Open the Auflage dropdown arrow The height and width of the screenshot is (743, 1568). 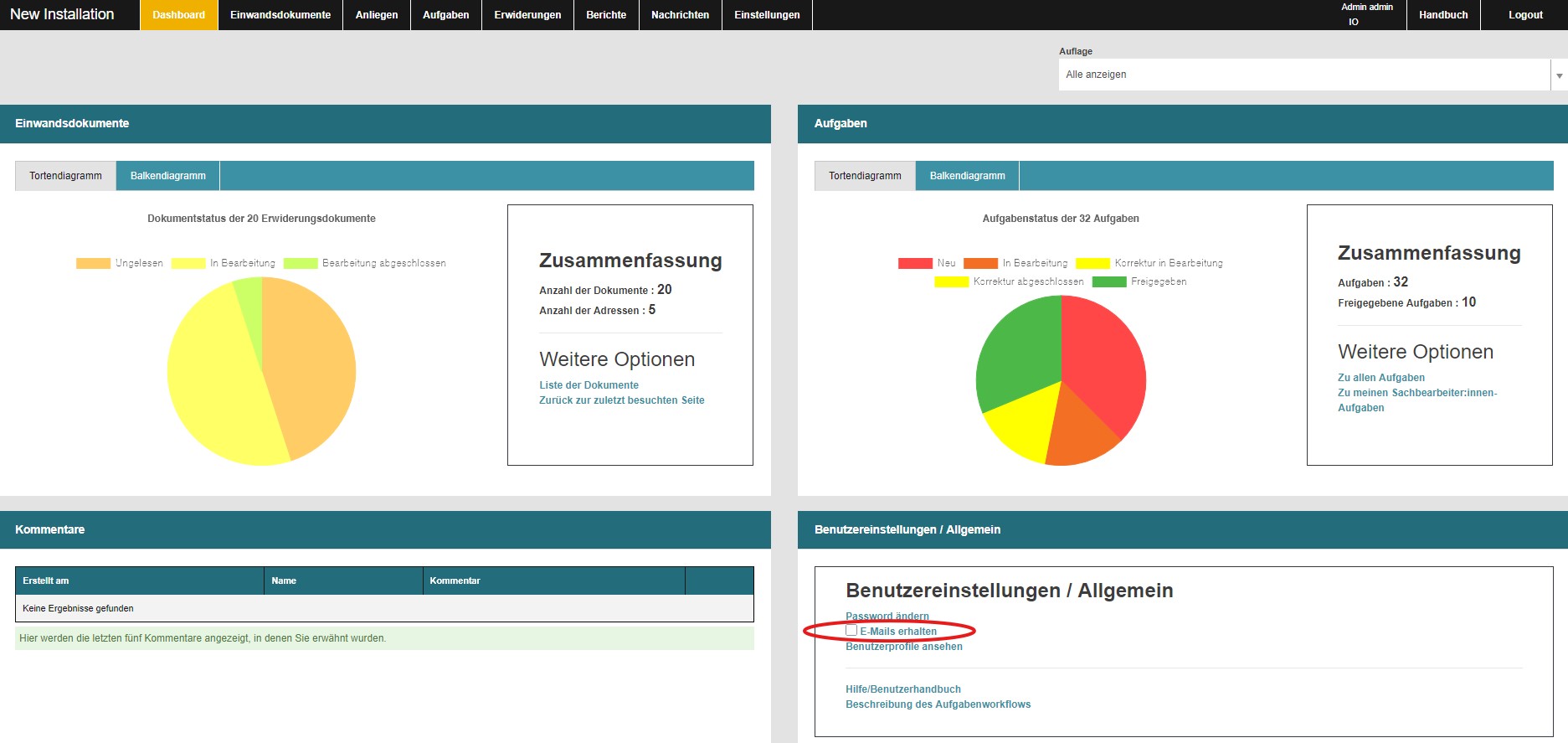[x=1559, y=75]
